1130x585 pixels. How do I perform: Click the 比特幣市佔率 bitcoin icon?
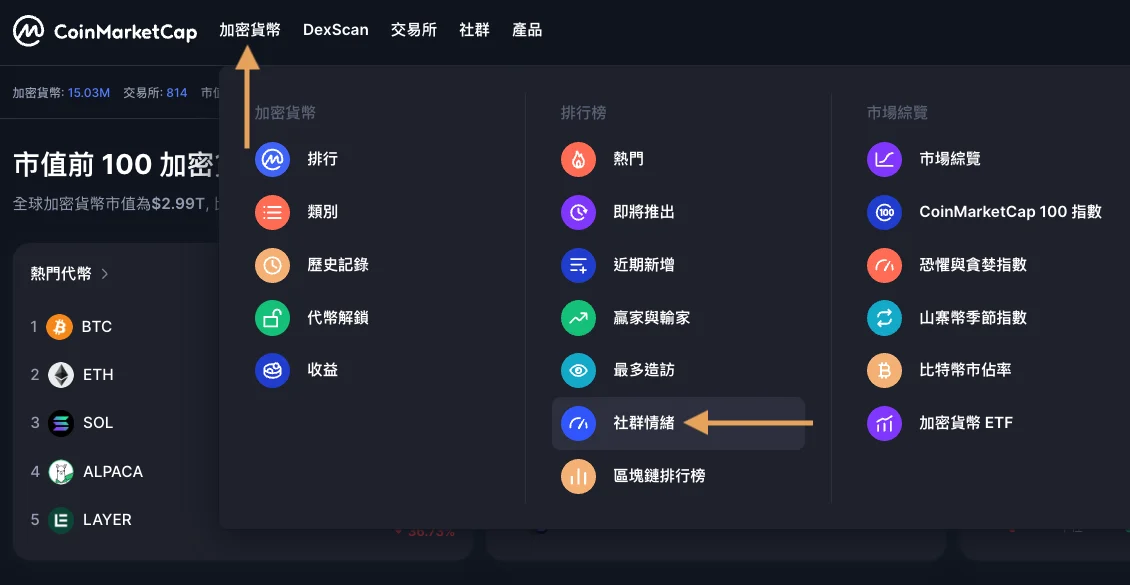coord(884,370)
